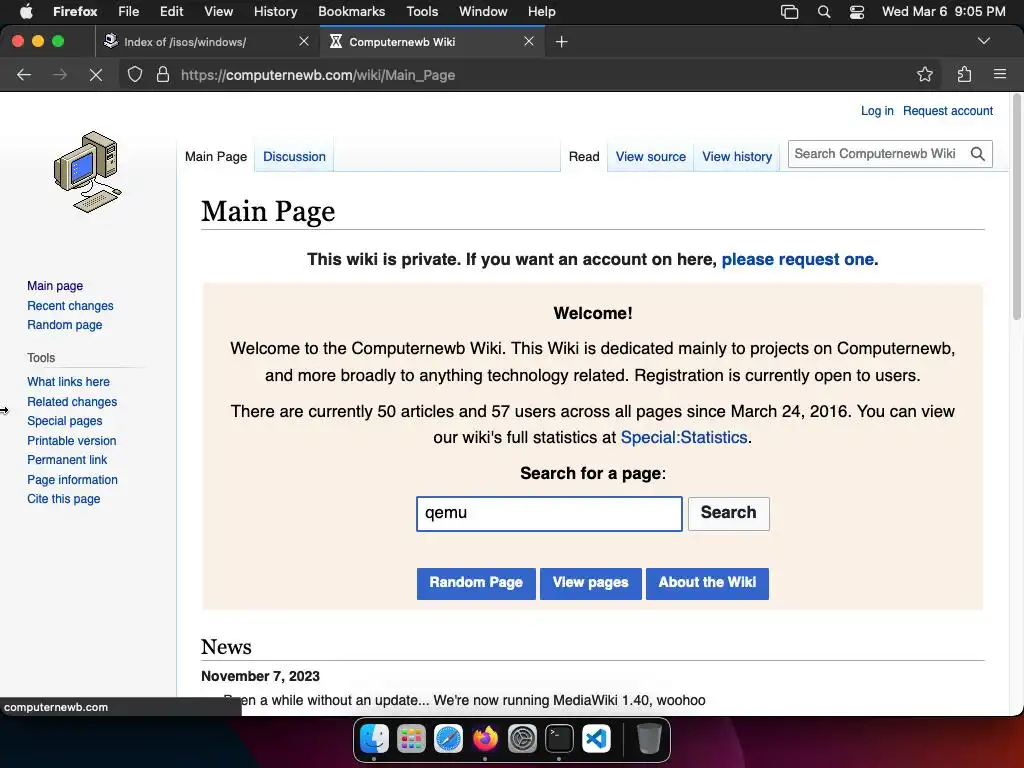This screenshot has height=768, width=1024.
Task: Click the back arrow navigation icon
Action: (x=24, y=74)
